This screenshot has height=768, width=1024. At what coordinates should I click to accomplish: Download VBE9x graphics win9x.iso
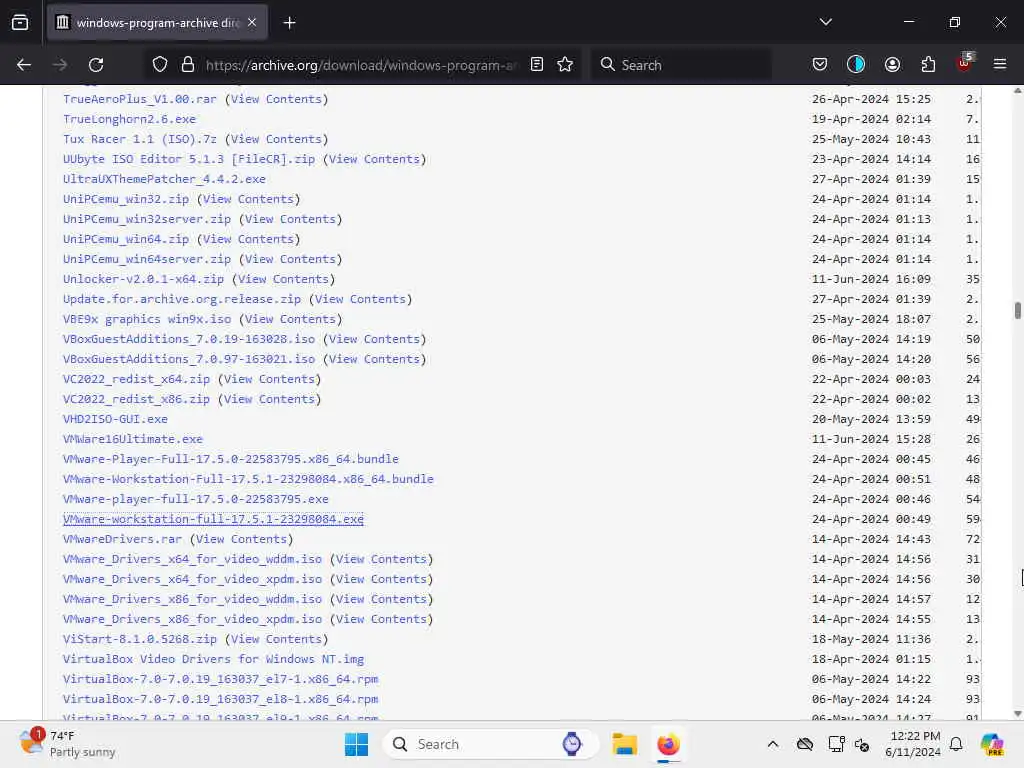[x=147, y=319]
